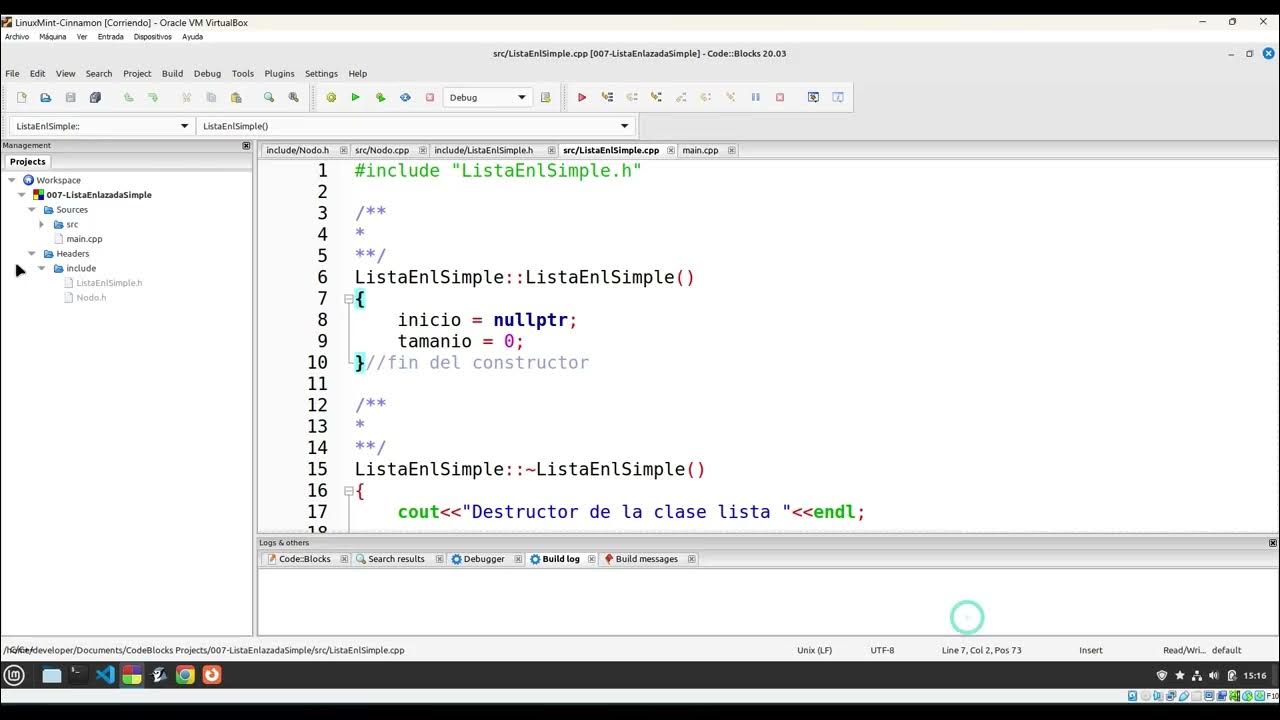The image size is (1280, 720).
Task: Click the Line 7, Col 2 status field
Action: point(981,650)
